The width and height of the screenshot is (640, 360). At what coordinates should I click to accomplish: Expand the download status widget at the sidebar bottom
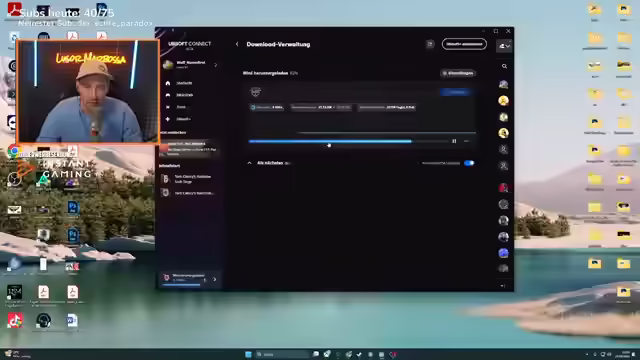pyautogui.click(x=215, y=280)
